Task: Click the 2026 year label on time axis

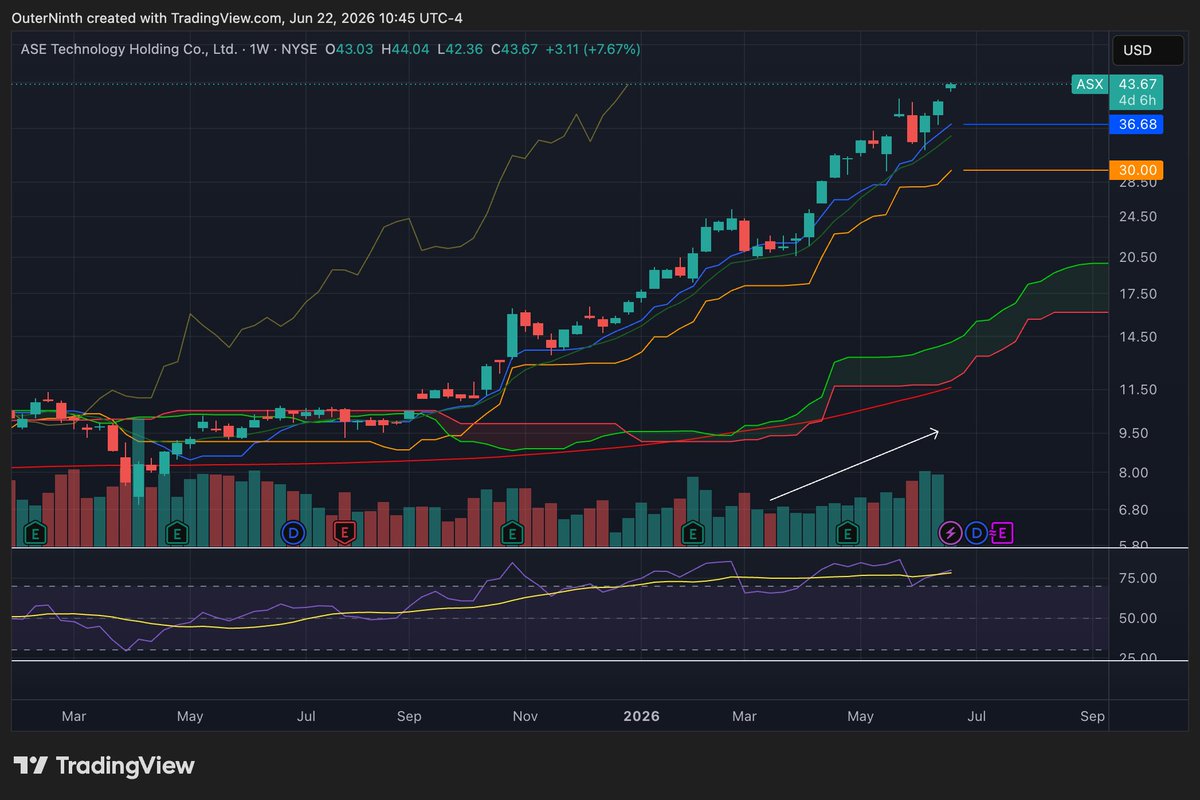Action: (x=640, y=716)
